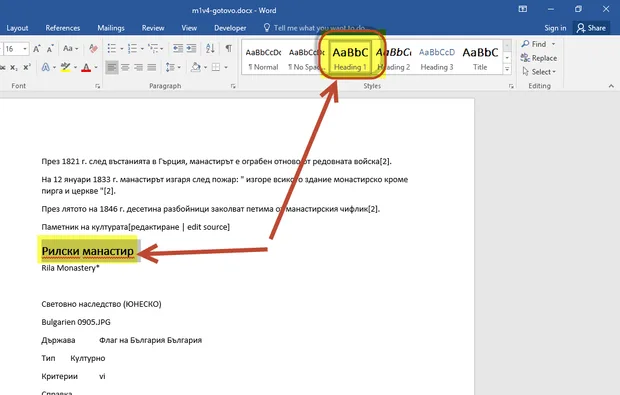Switch to the Mailings tab
This screenshot has width=620, height=395.
(111, 28)
